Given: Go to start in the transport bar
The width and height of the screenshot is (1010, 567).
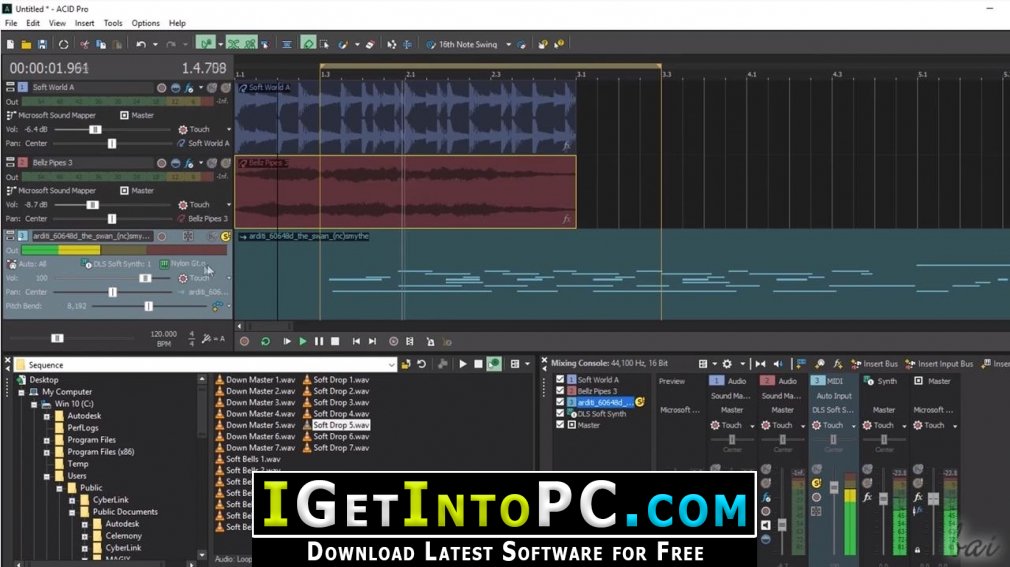Looking at the screenshot, I should click(x=356, y=341).
